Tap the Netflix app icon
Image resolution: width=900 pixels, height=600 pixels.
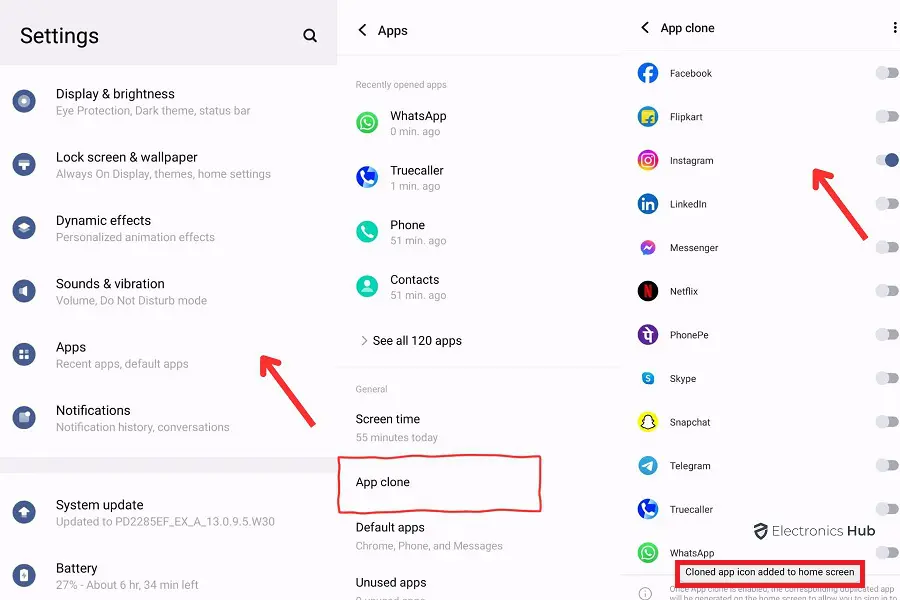[x=648, y=291]
